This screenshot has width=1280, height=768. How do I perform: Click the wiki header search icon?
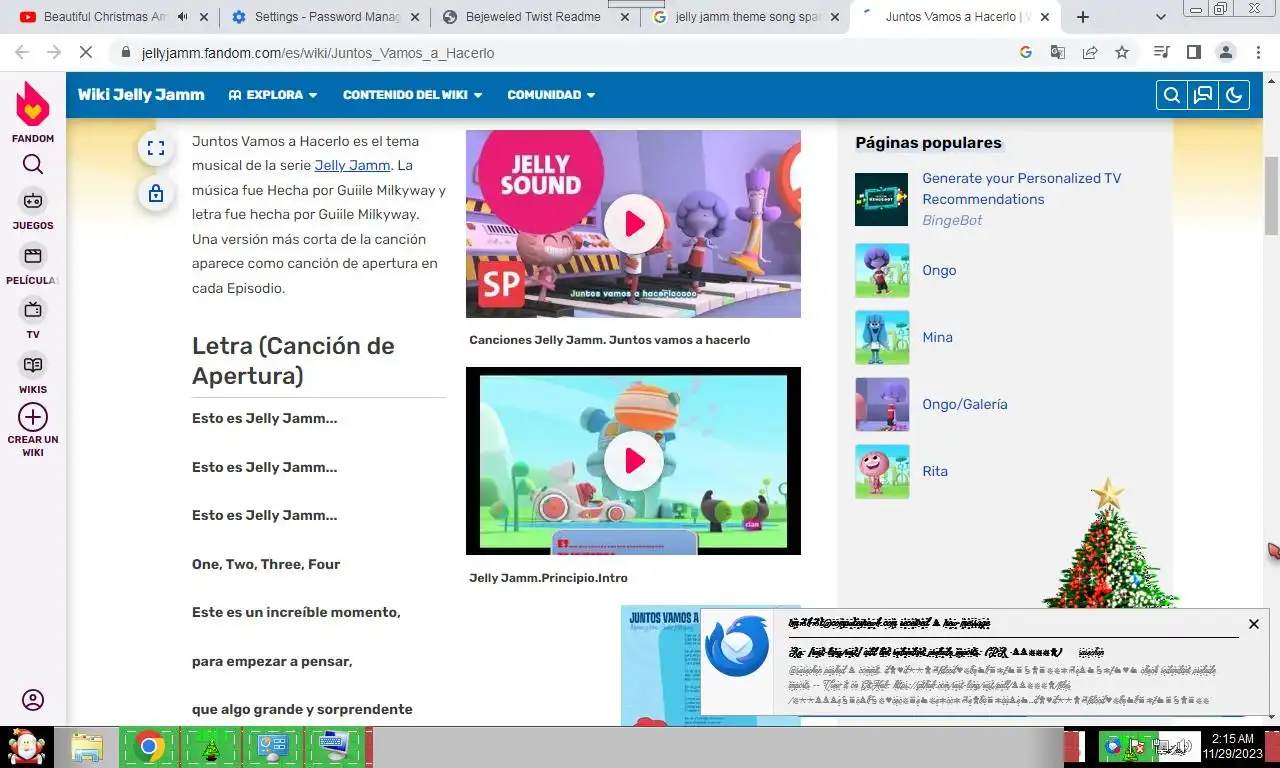tap(1172, 95)
